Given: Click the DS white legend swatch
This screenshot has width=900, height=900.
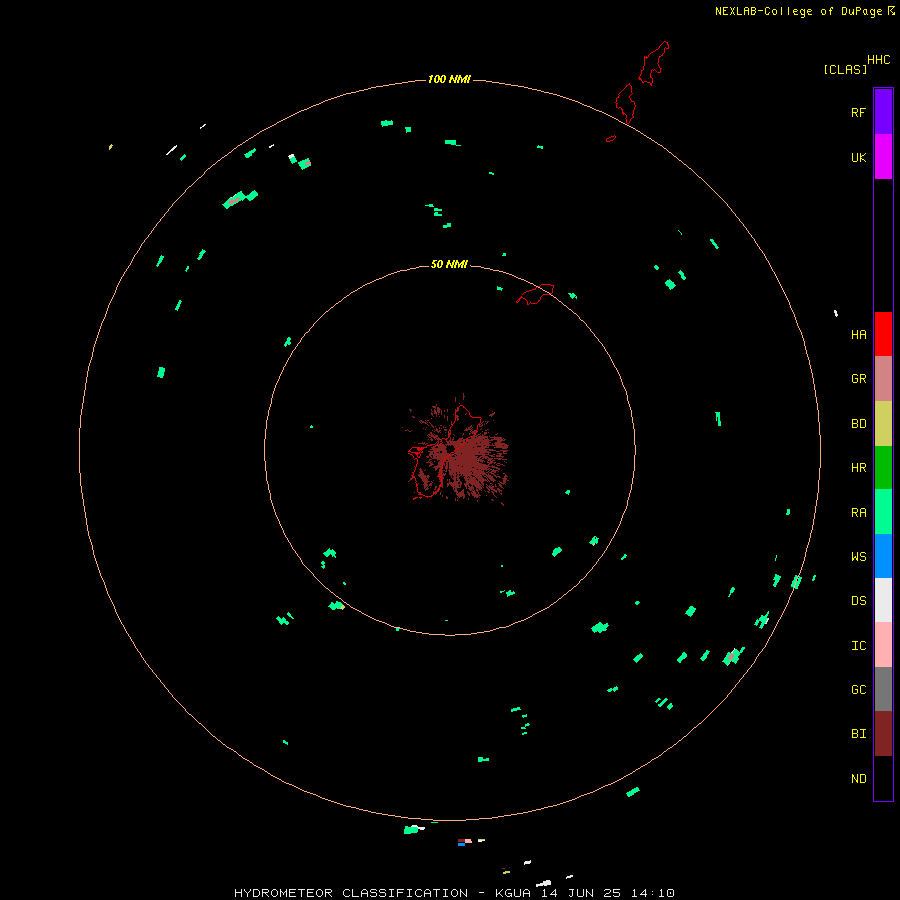Looking at the screenshot, I should point(883,600).
